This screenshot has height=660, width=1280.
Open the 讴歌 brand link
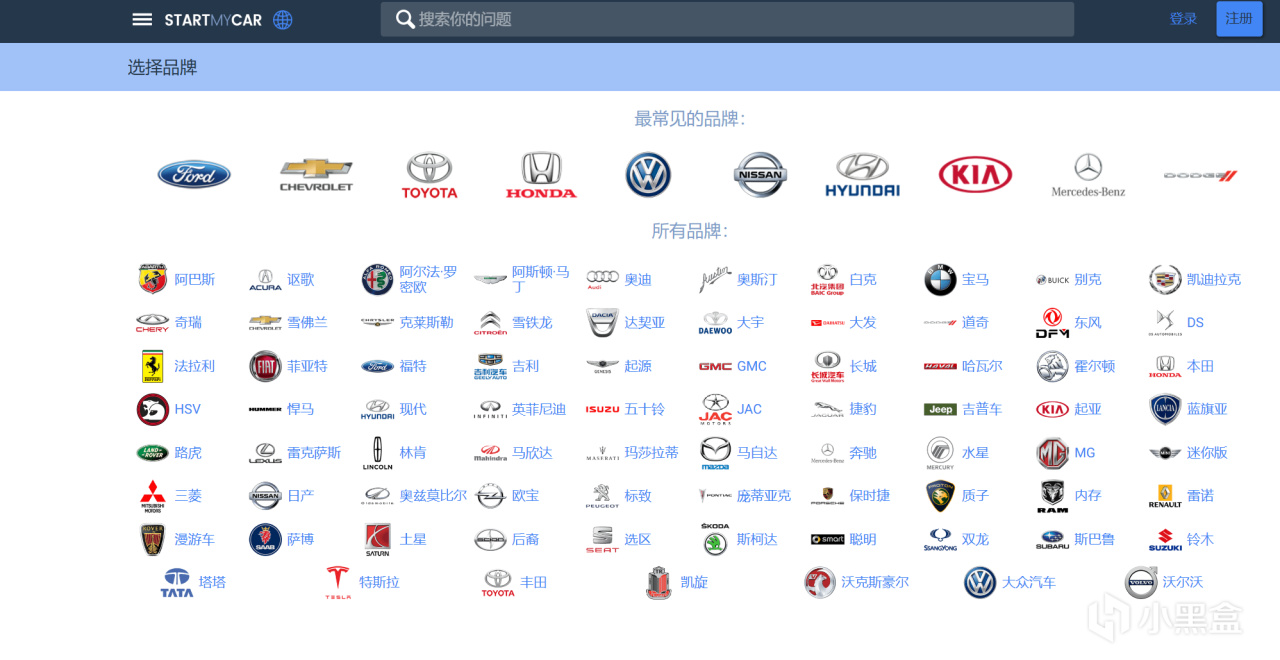coord(301,280)
